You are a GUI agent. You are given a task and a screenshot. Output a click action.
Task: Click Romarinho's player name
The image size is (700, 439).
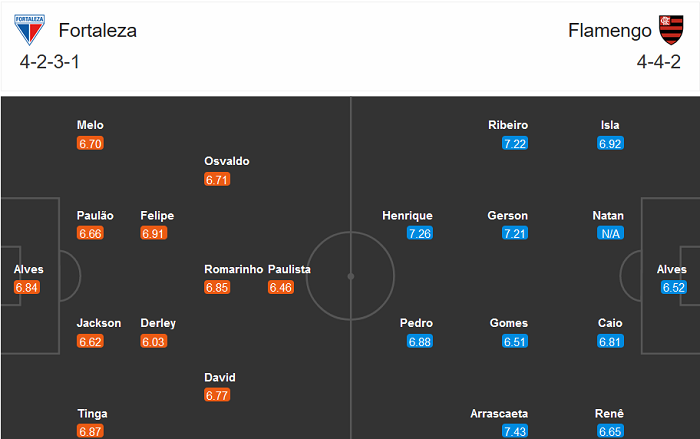tap(233, 269)
